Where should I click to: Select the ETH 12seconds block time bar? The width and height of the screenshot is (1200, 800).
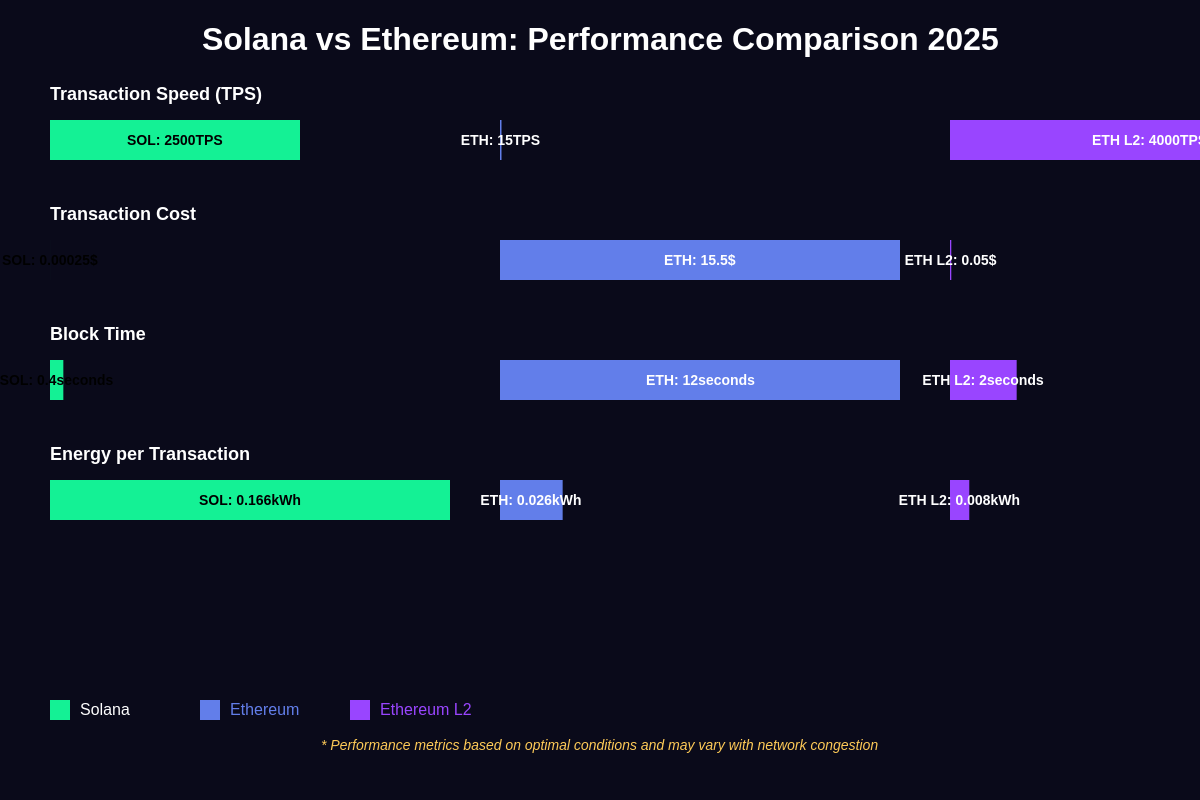[700, 380]
